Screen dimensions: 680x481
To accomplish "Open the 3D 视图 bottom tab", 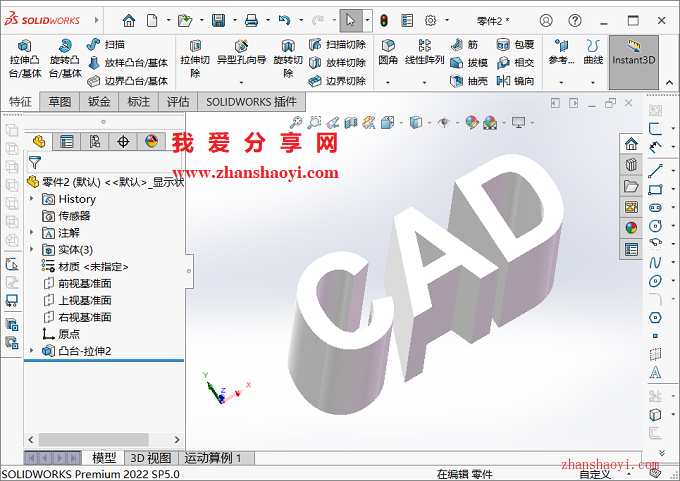I will pyautogui.click(x=151, y=458).
